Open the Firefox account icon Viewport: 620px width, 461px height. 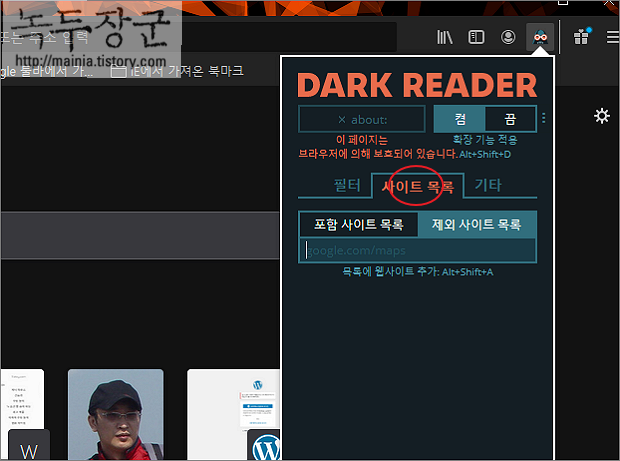(x=508, y=38)
